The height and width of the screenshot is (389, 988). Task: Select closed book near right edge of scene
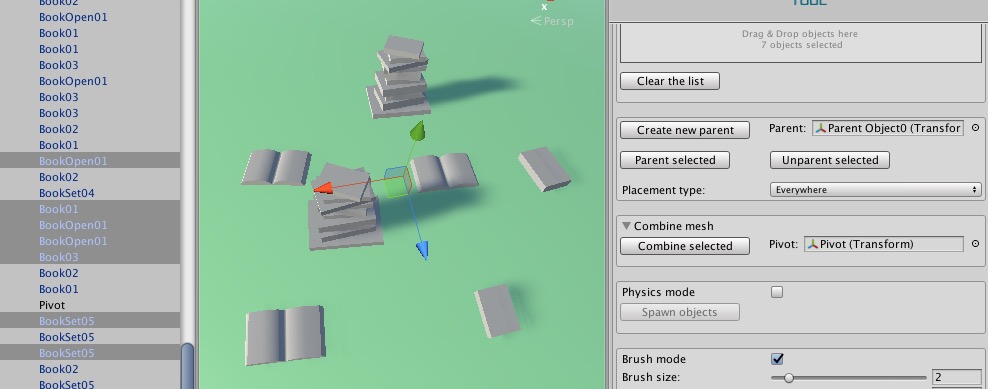[x=544, y=168]
